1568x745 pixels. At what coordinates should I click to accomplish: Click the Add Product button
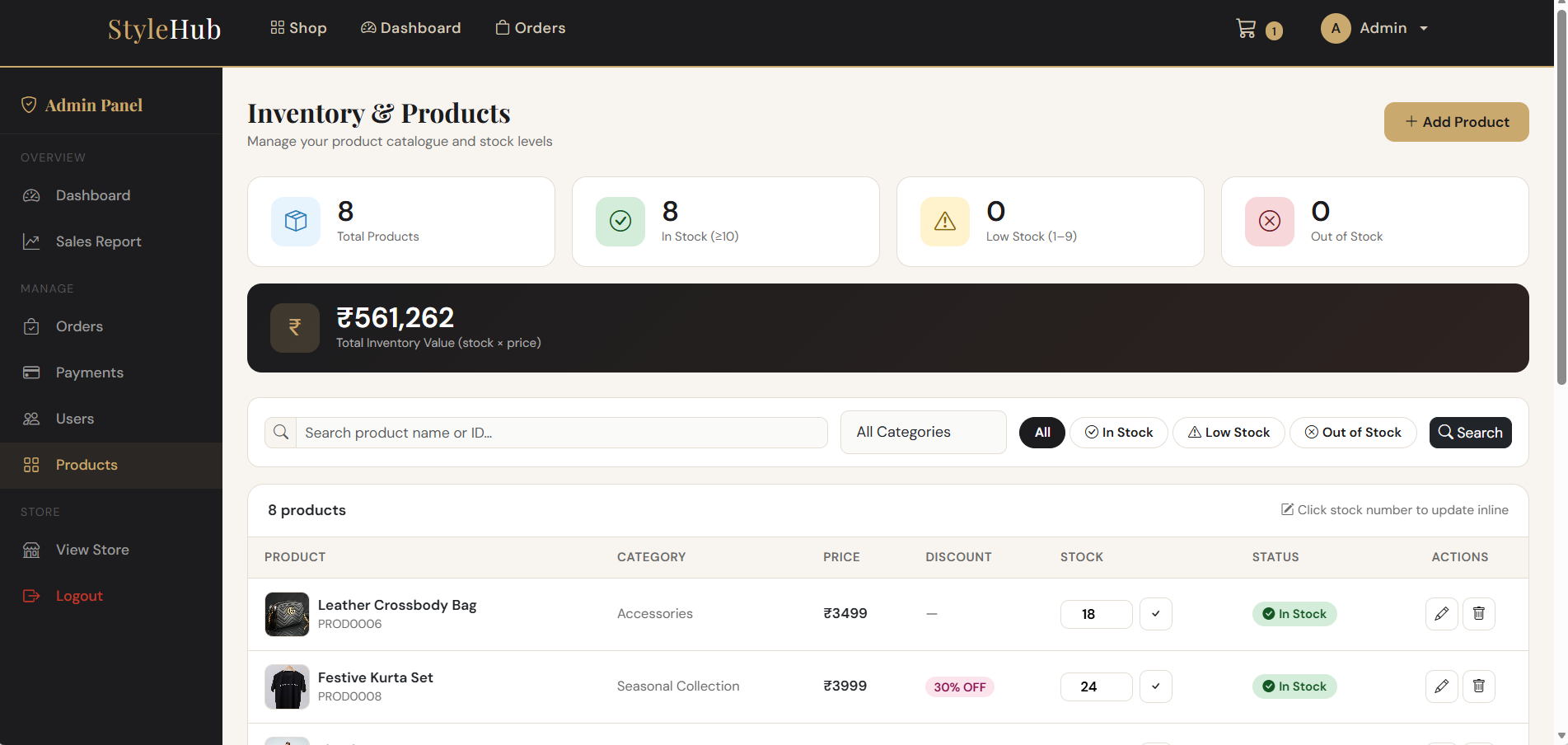click(1456, 121)
